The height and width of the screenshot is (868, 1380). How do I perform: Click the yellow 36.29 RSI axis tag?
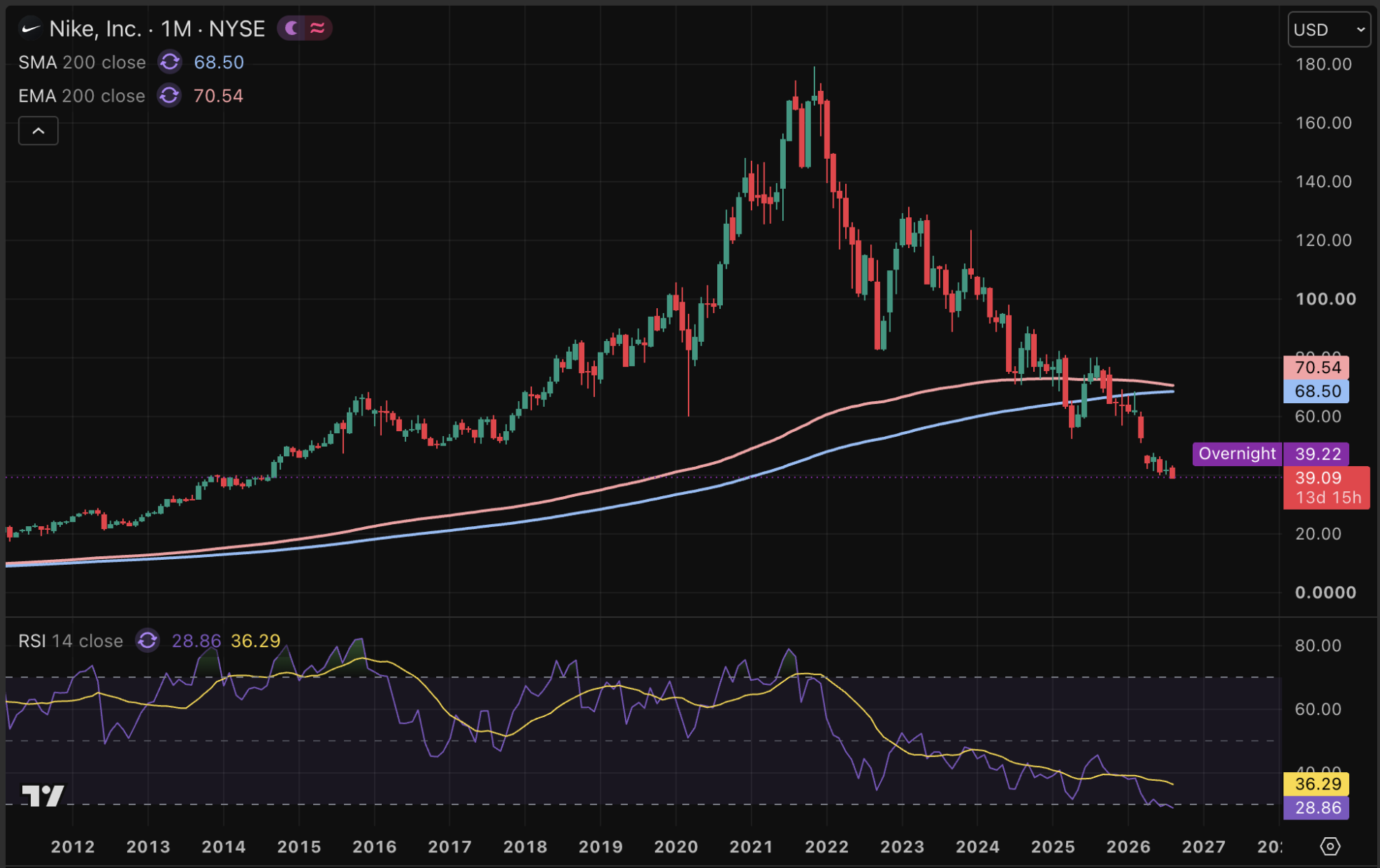coord(1316,784)
